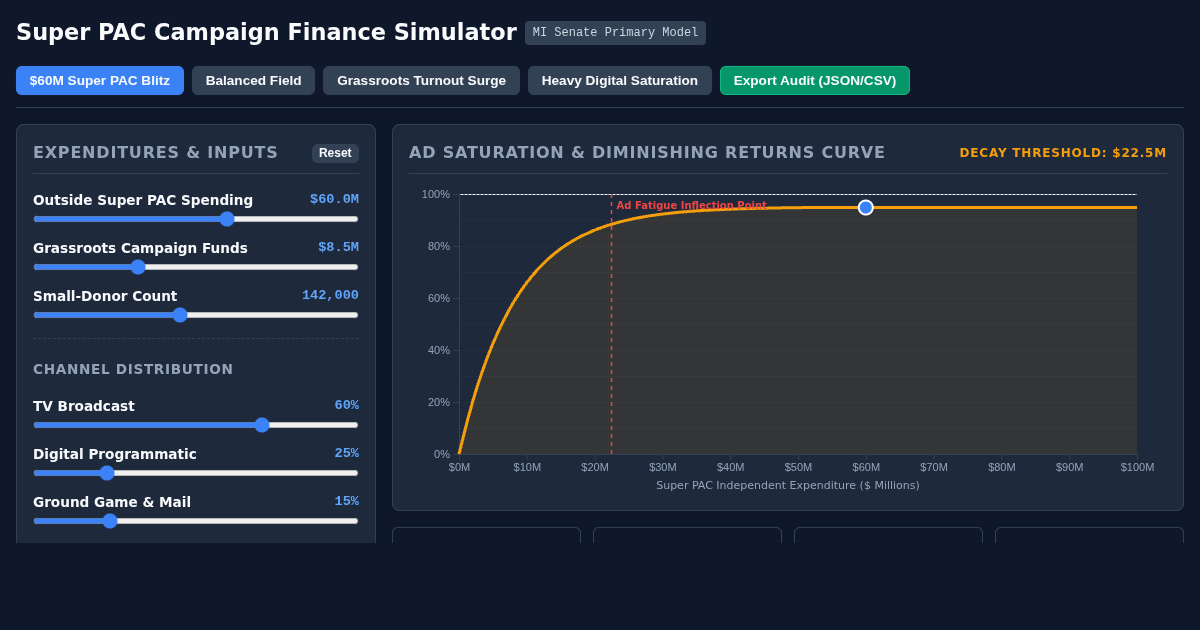
Task: Click the Channel Distribution heading
Action: (x=133, y=369)
